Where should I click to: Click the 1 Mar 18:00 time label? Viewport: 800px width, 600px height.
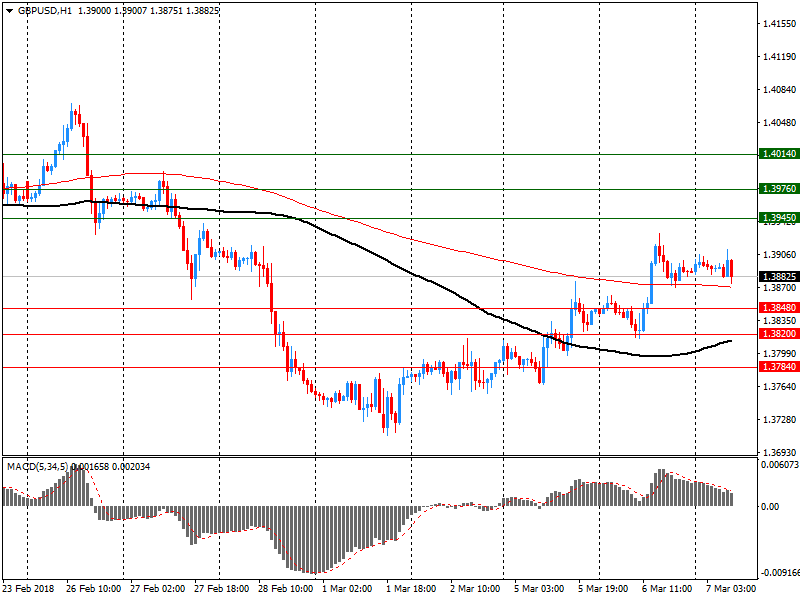pyautogui.click(x=411, y=588)
